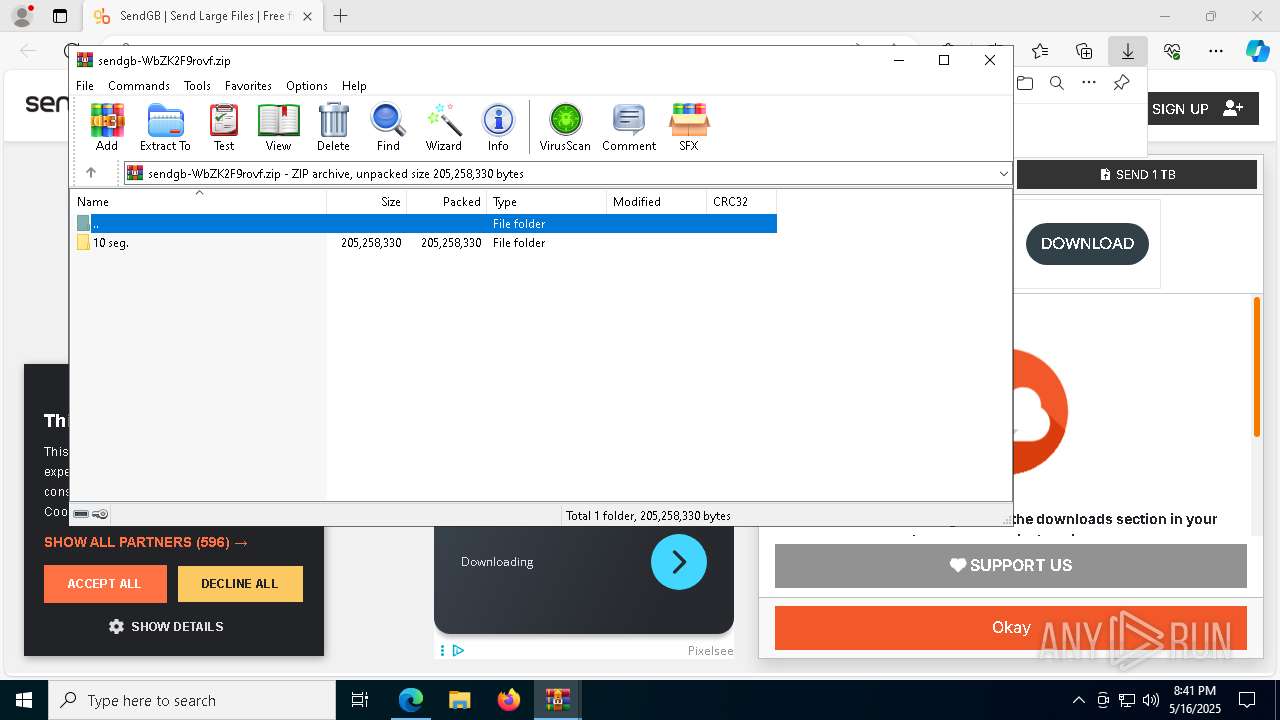Run VirusScan on the archive
The width and height of the screenshot is (1280, 720).
(x=565, y=127)
